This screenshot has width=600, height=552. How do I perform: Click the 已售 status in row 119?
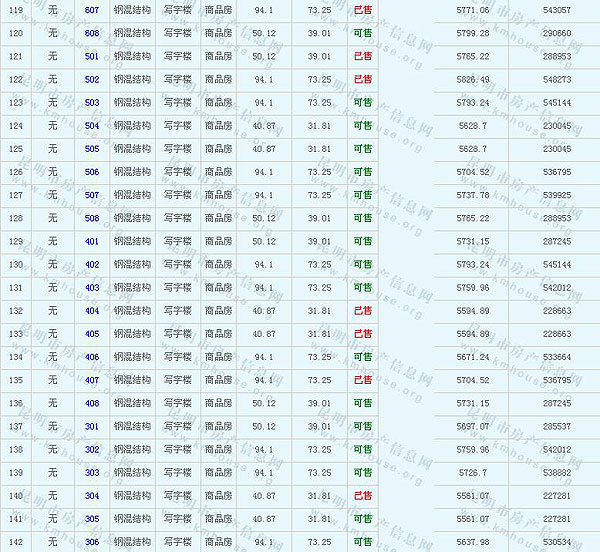point(362,10)
